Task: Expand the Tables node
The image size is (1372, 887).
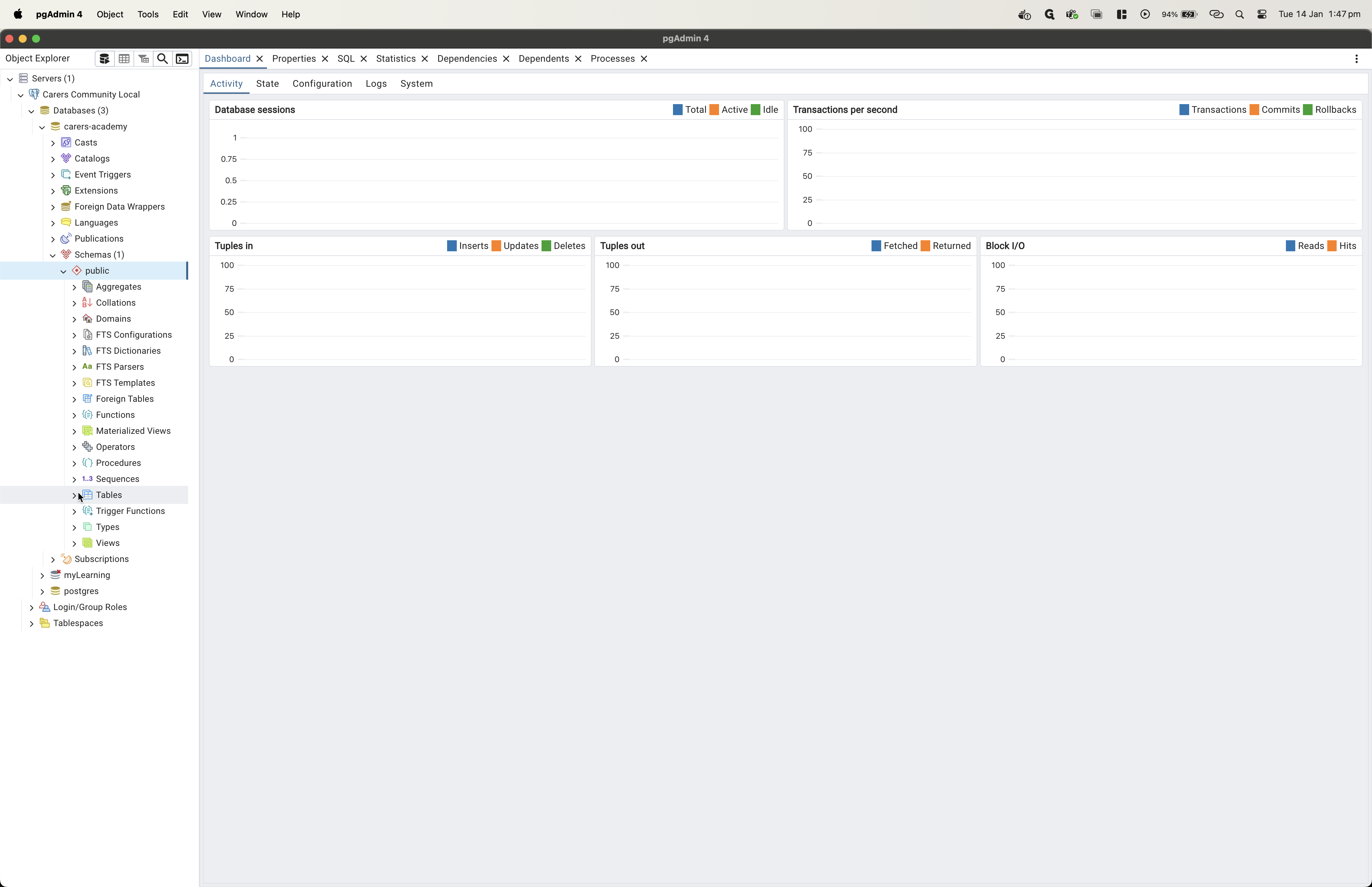Action: tap(74, 495)
